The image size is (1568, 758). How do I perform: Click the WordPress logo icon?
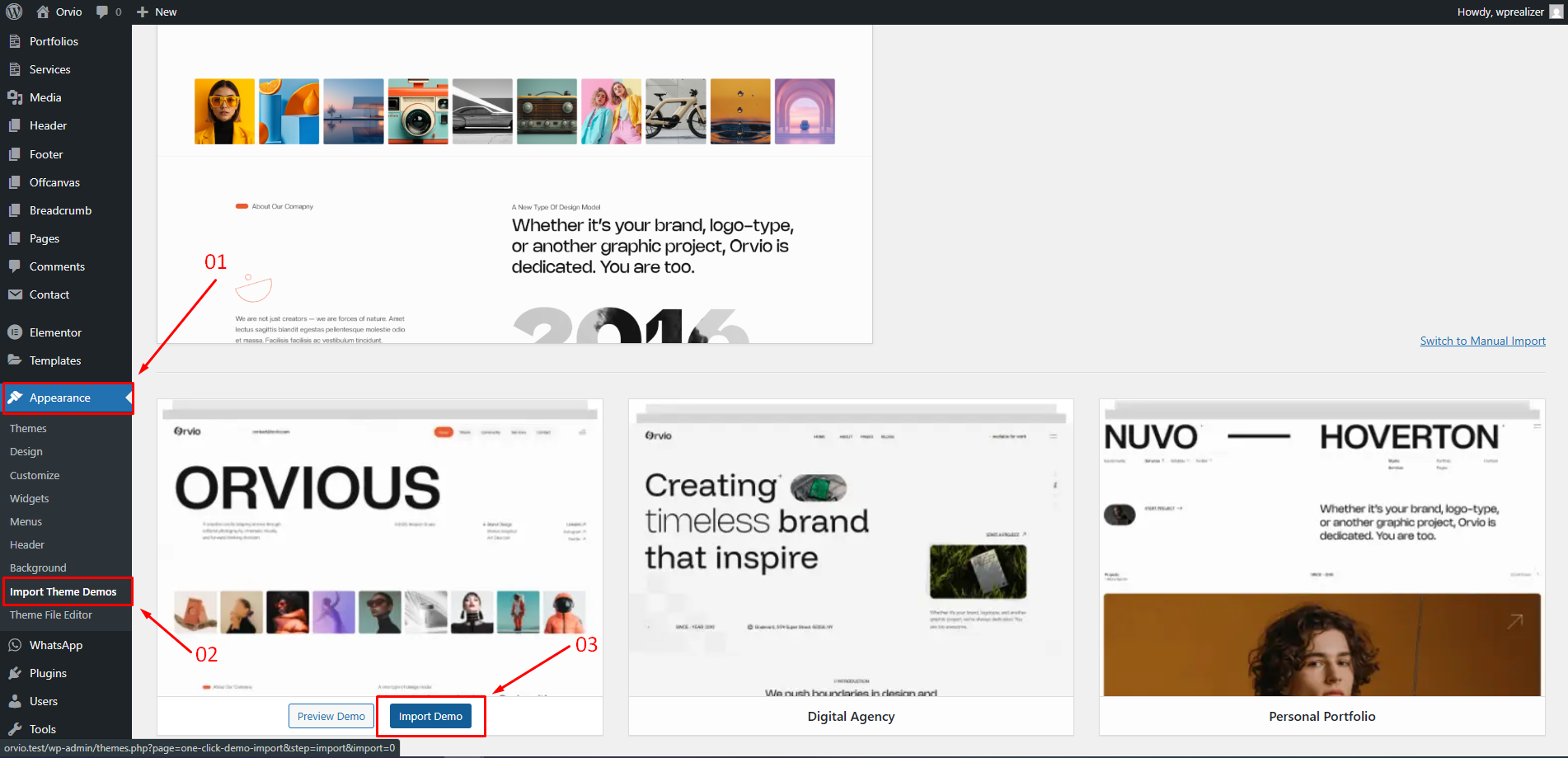(14, 12)
